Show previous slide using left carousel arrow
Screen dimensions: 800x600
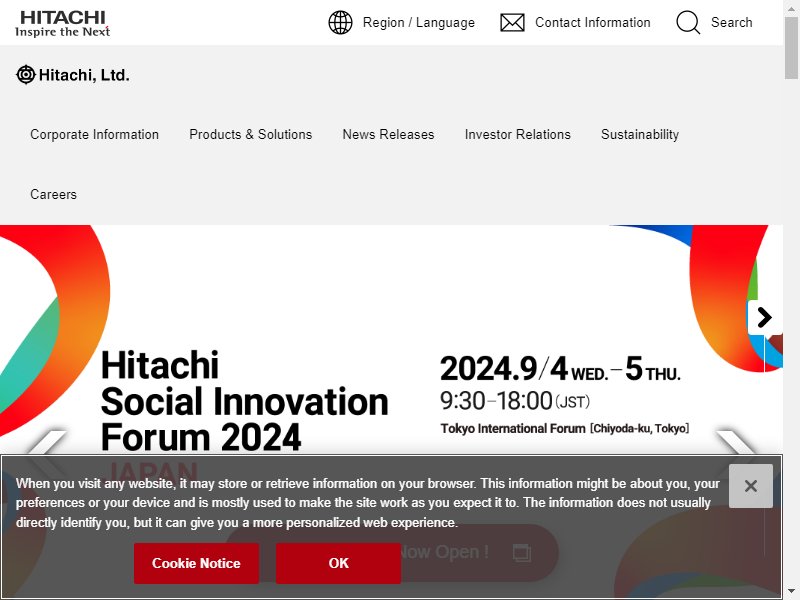click(47, 443)
